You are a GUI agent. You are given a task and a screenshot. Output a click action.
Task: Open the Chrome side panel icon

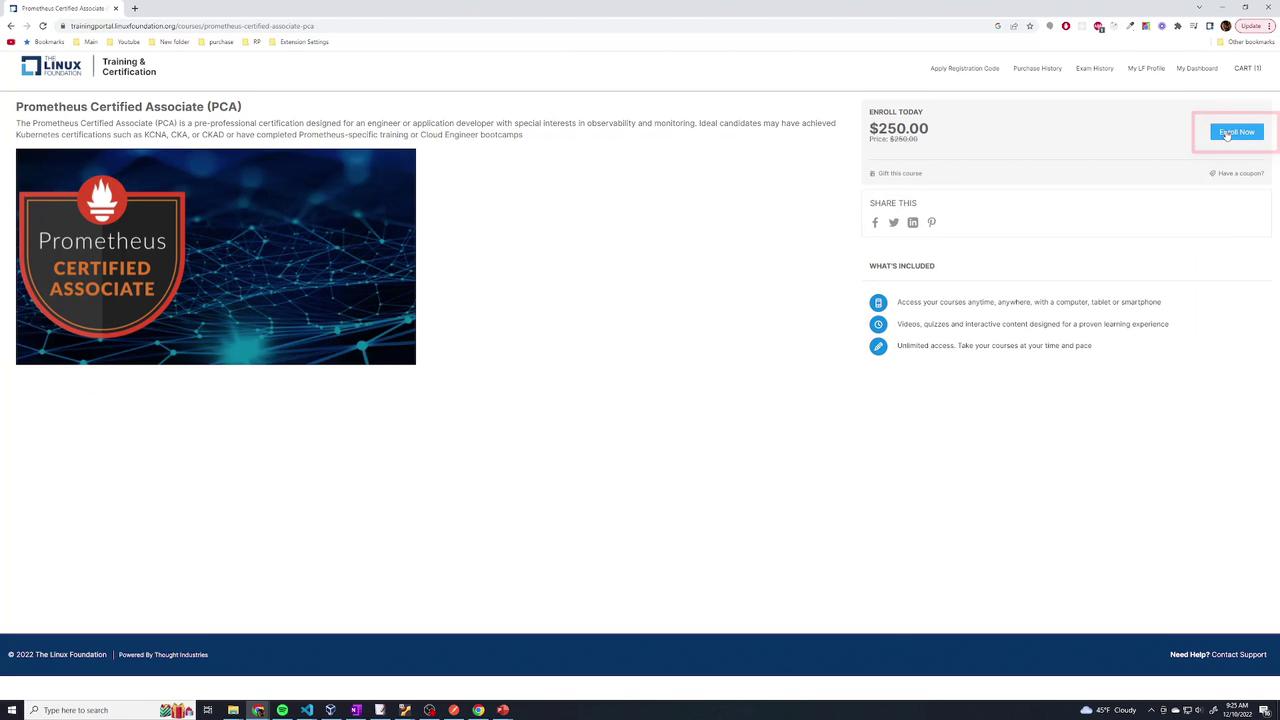[x=1210, y=26]
